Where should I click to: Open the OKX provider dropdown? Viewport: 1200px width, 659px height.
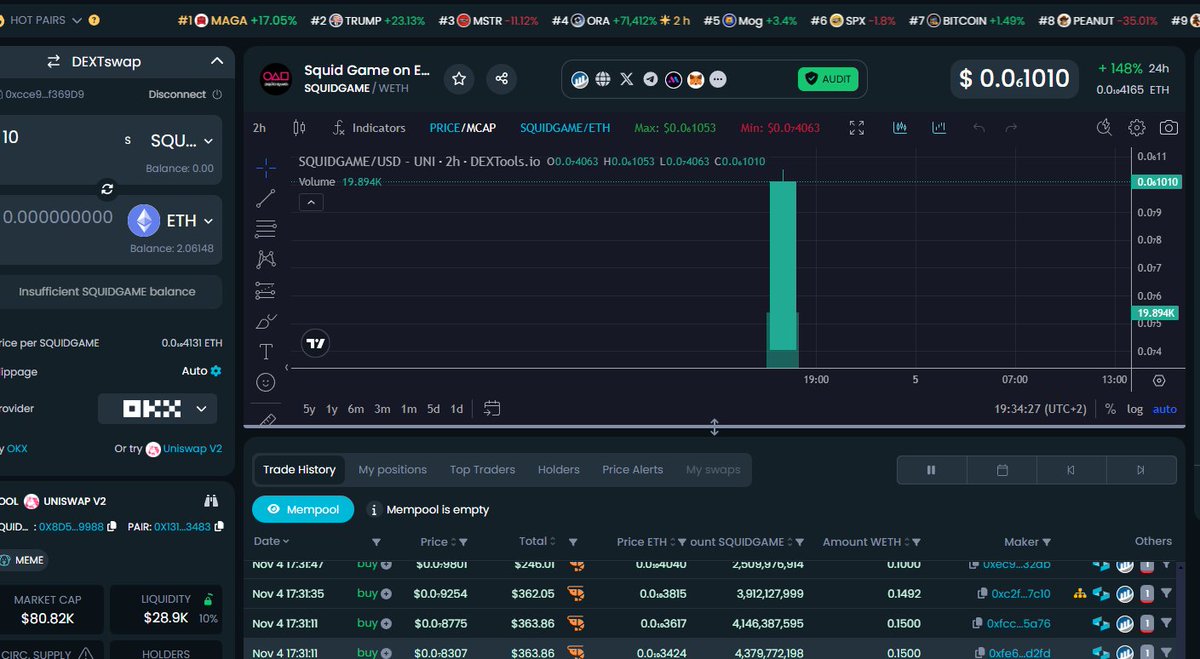[x=158, y=408]
